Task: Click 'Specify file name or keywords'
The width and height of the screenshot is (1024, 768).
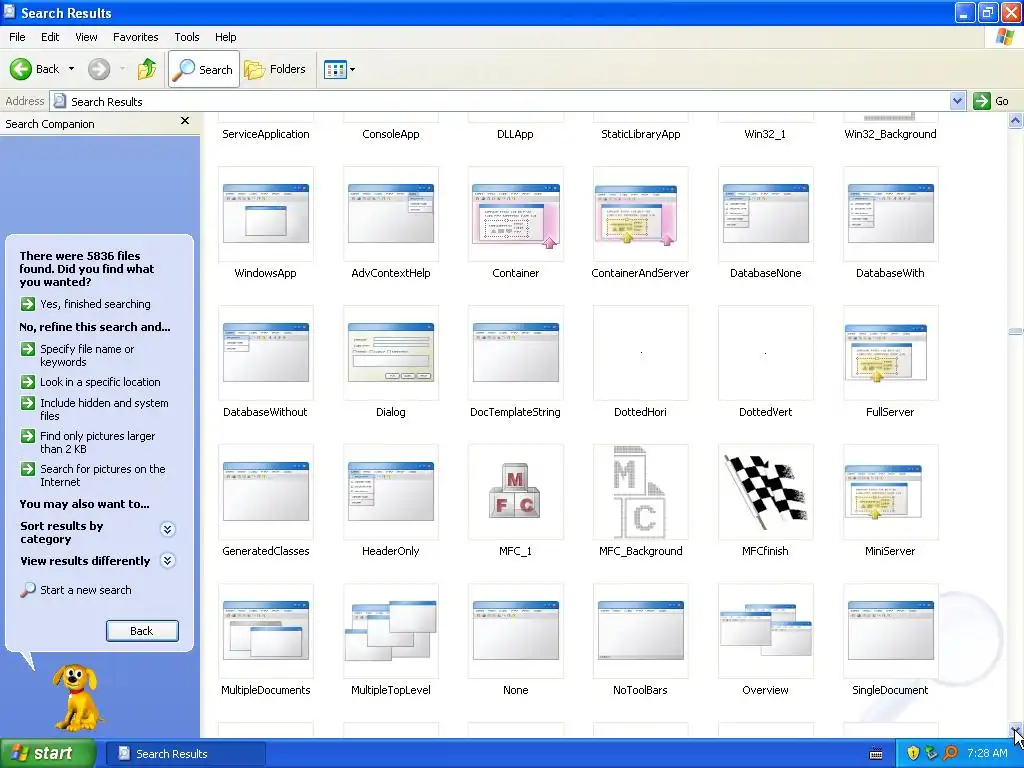Action: (x=77, y=355)
